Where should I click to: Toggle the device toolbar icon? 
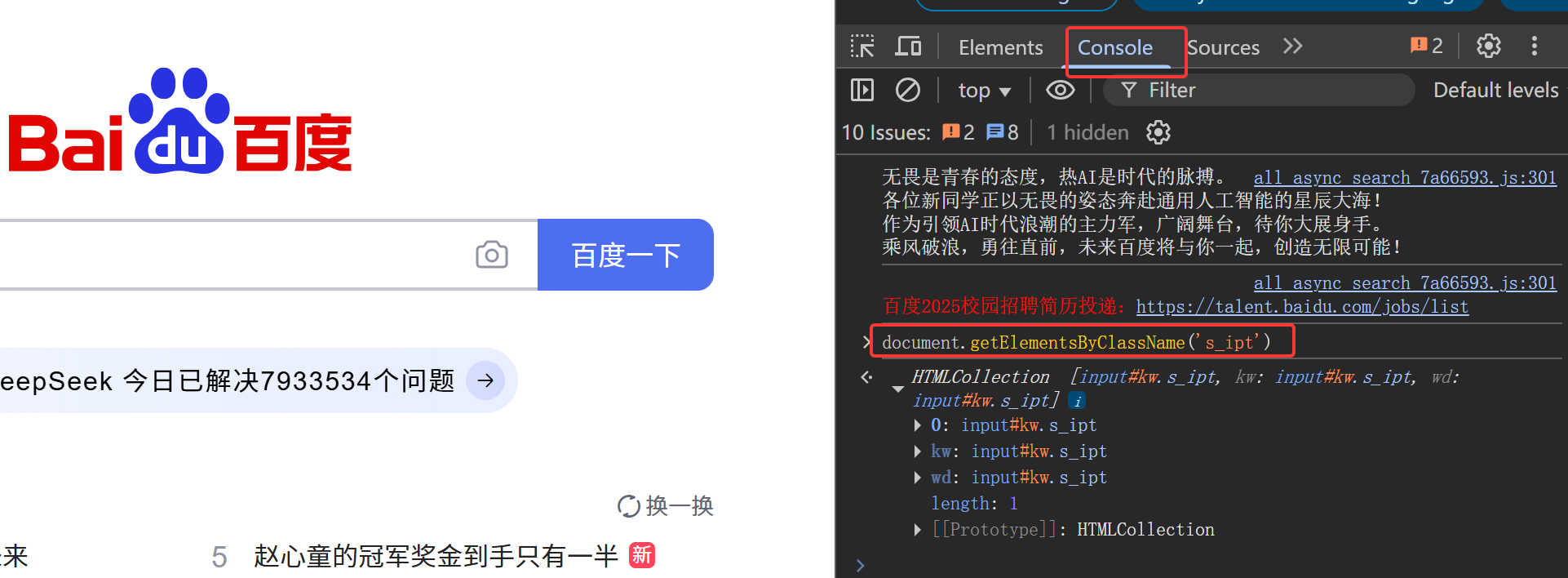(x=908, y=47)
